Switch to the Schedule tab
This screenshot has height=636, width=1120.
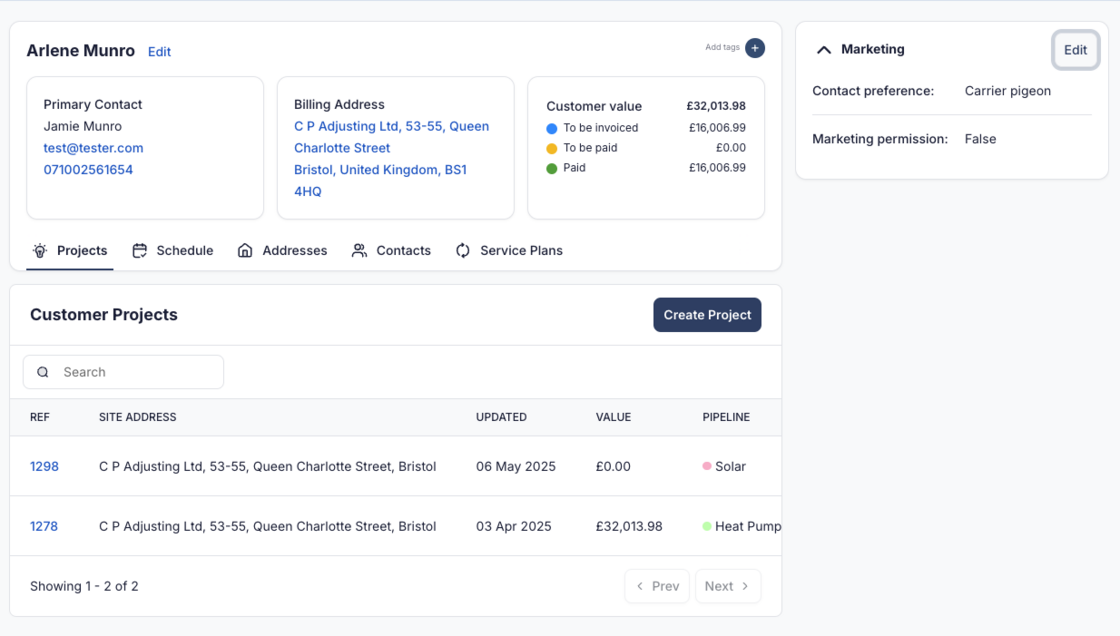(184, 251)
